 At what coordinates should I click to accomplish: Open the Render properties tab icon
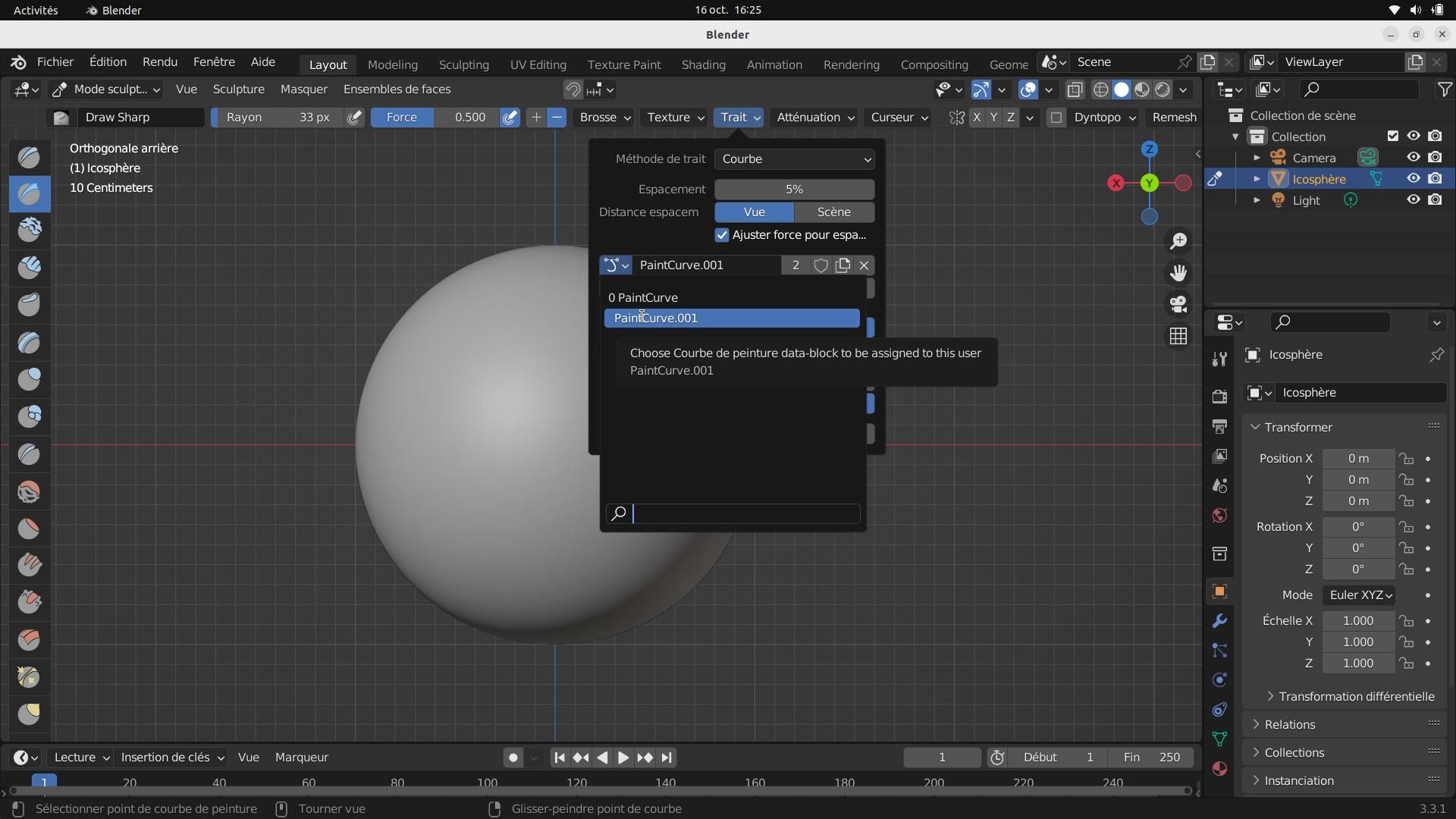pos(1219,396)
